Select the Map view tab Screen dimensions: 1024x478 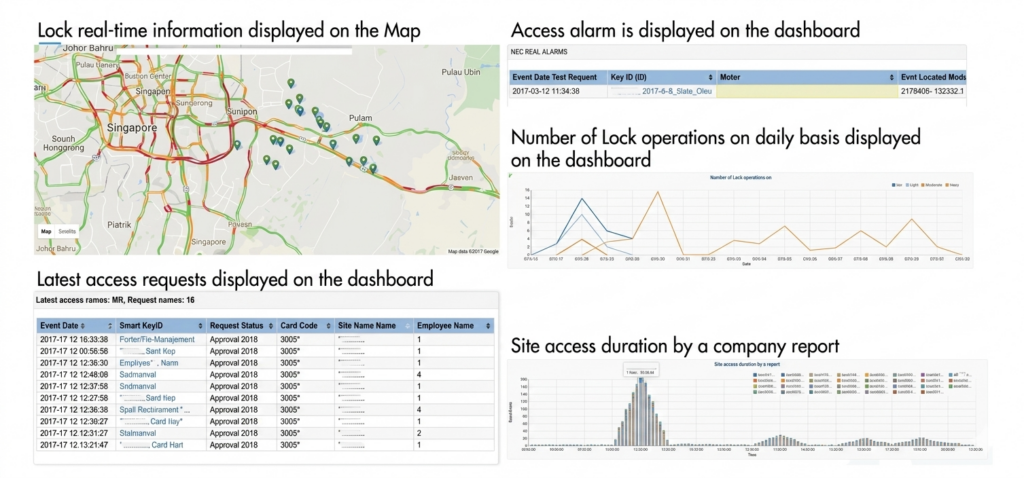(x=46, y=231)
